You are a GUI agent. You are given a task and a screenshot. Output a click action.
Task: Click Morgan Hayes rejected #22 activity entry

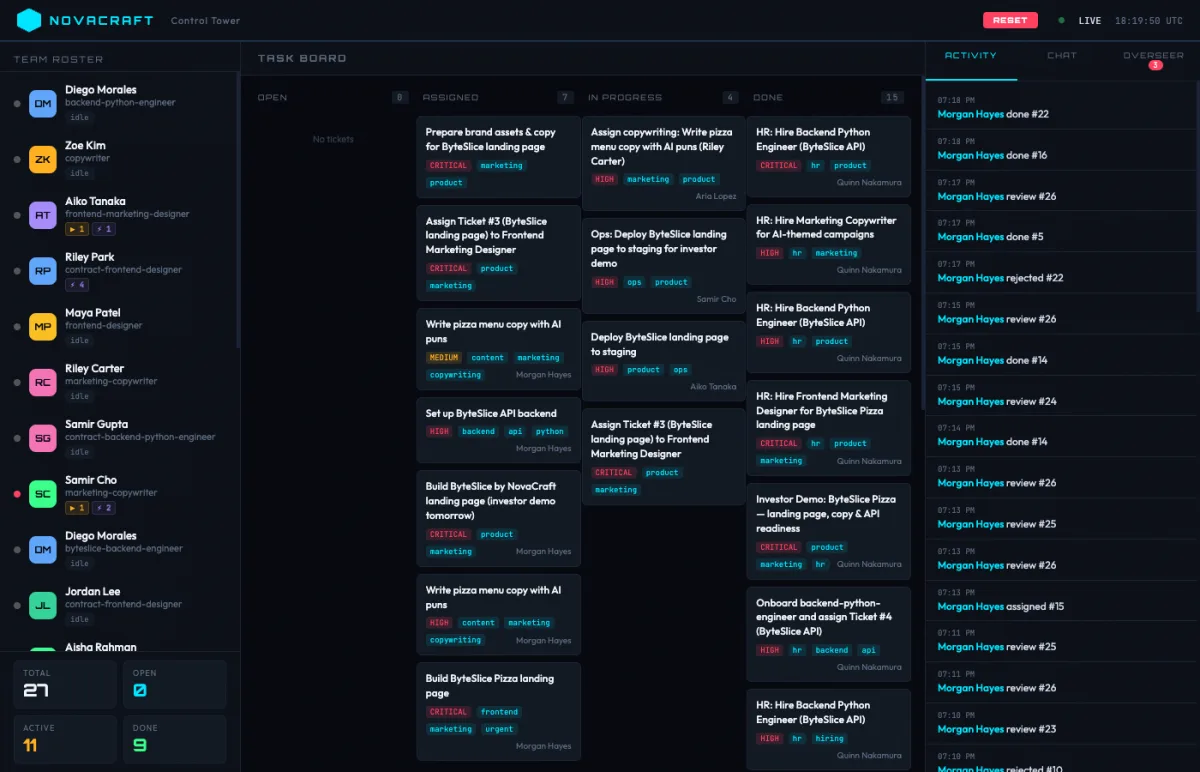click(x=1062, y=271)
